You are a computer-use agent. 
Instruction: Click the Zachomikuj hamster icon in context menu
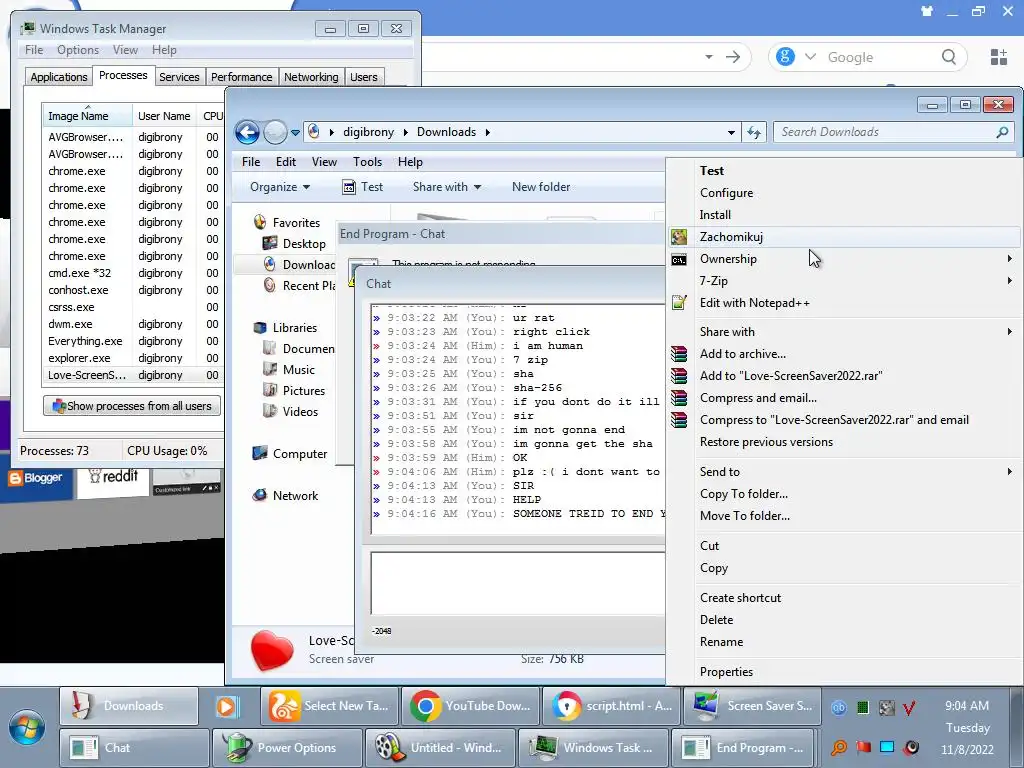click(x=679, y=237)
